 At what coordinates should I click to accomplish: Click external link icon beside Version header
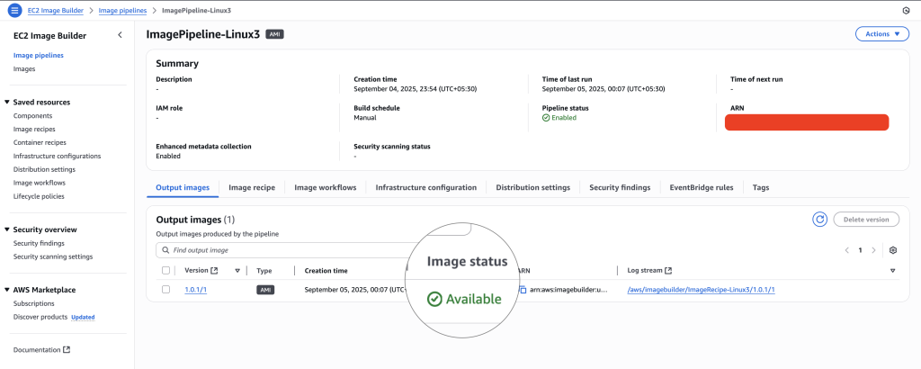pyautogui.click(x=214, y=270)
